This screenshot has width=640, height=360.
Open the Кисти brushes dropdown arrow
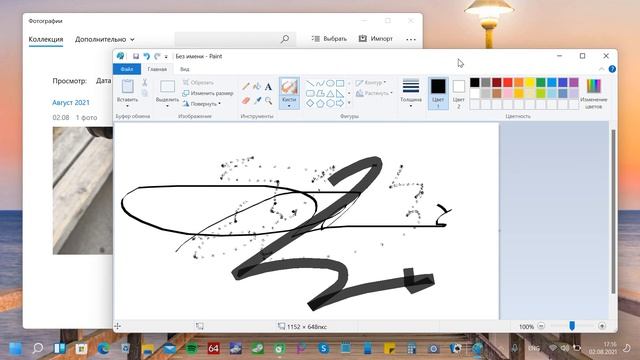[289, 106]
